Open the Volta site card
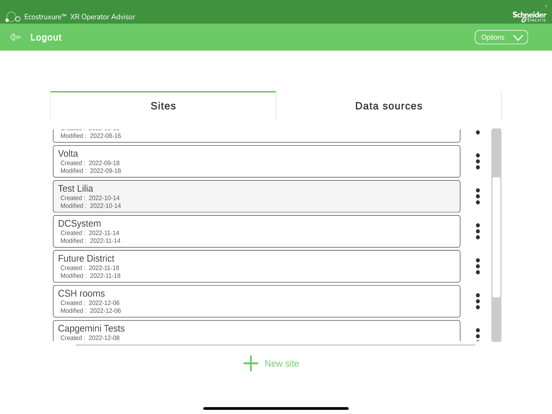Image resolution: width=552 pixels, height=414 pixels. pos(257,162)
